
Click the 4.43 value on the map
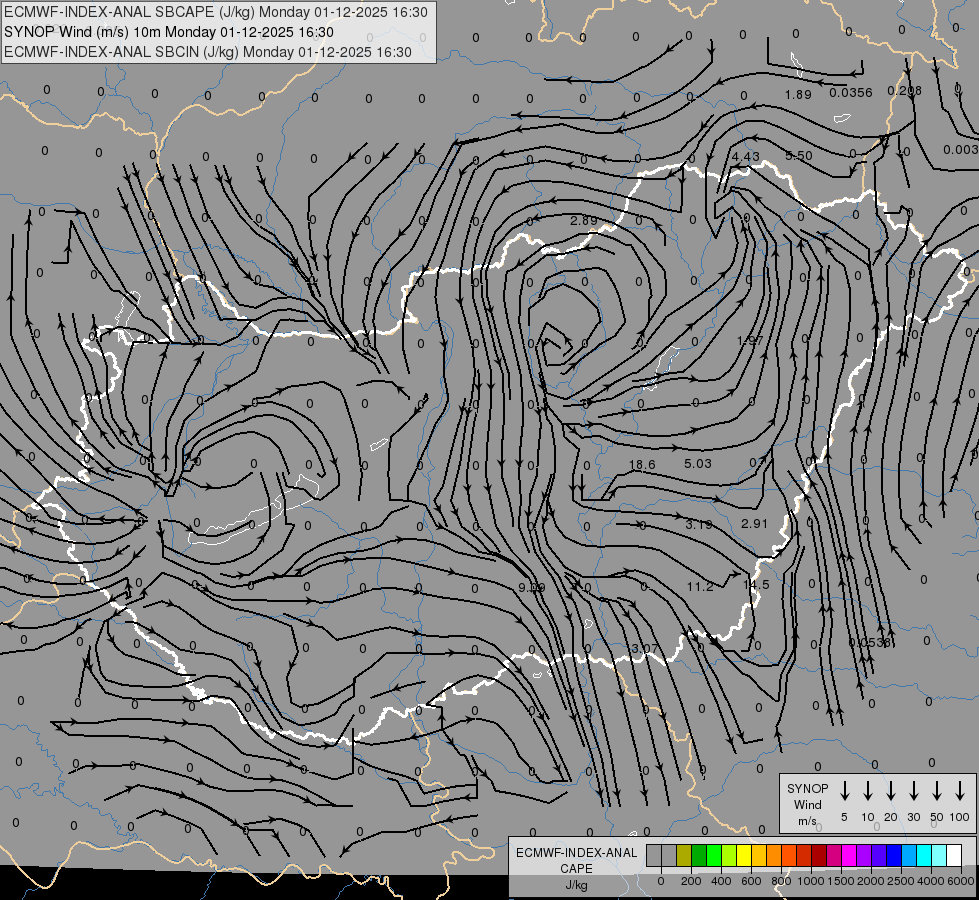(746, 157)
